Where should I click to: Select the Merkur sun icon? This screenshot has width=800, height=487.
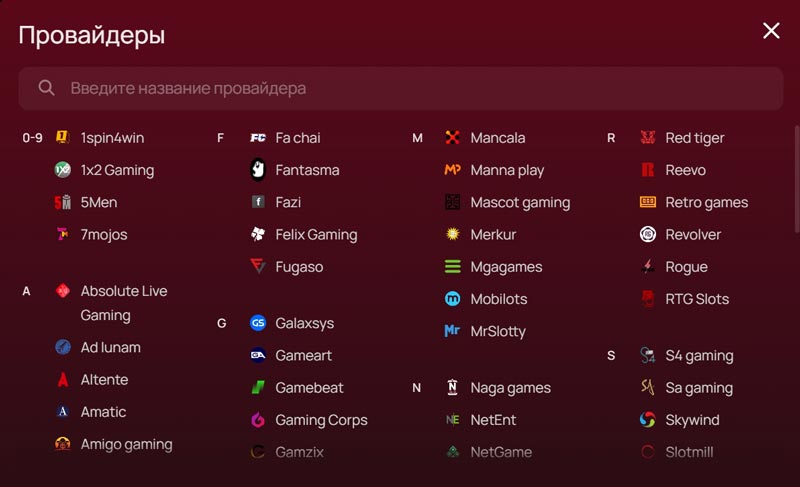point(452,234)
